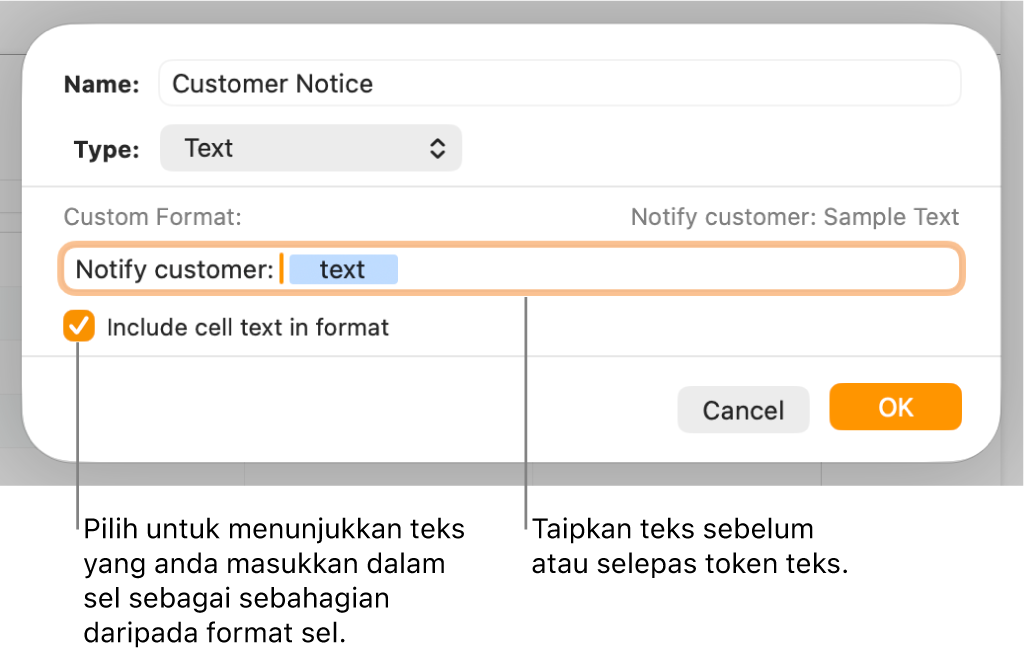Viewport: 1025px width, 659px height.
Task: Confirm with the orange OK button
Action: point(895,407)
